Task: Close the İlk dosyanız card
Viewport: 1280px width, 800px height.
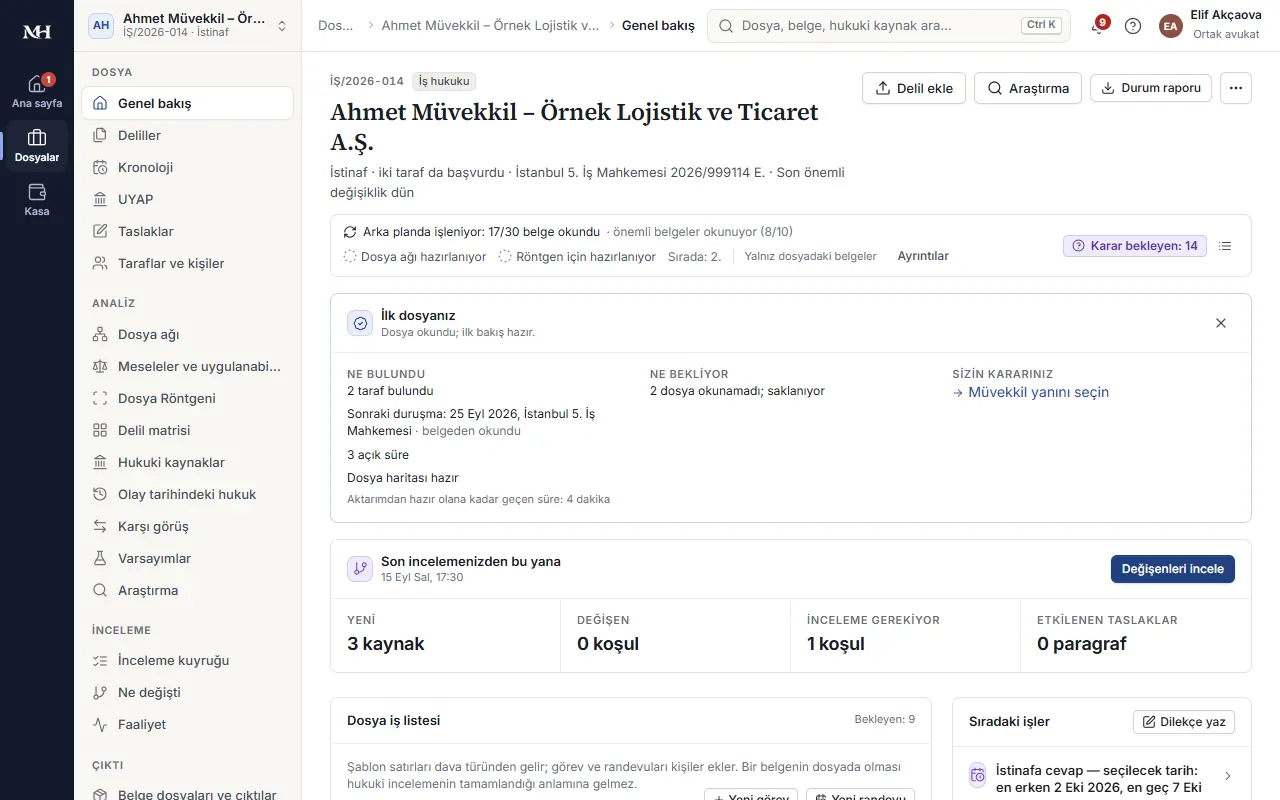Action: (x=1221, y=323)
